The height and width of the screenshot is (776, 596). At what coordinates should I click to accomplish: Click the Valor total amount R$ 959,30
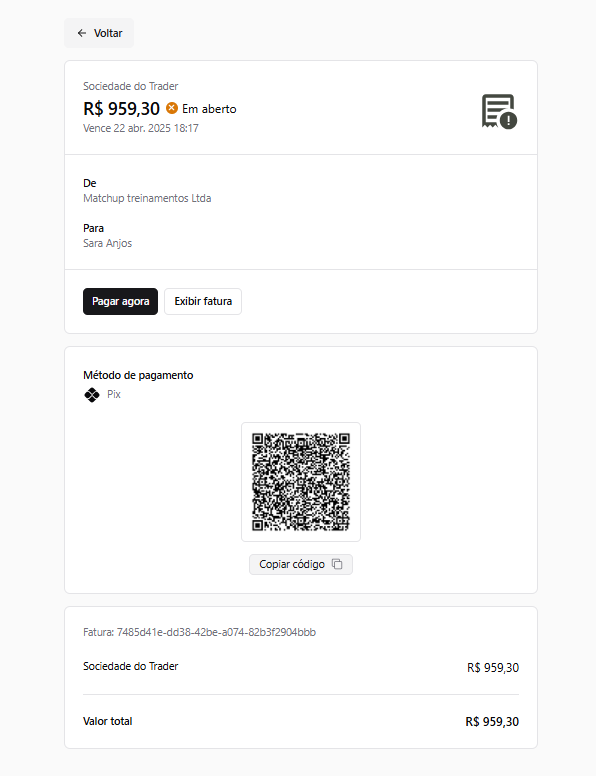click(492, 722)
